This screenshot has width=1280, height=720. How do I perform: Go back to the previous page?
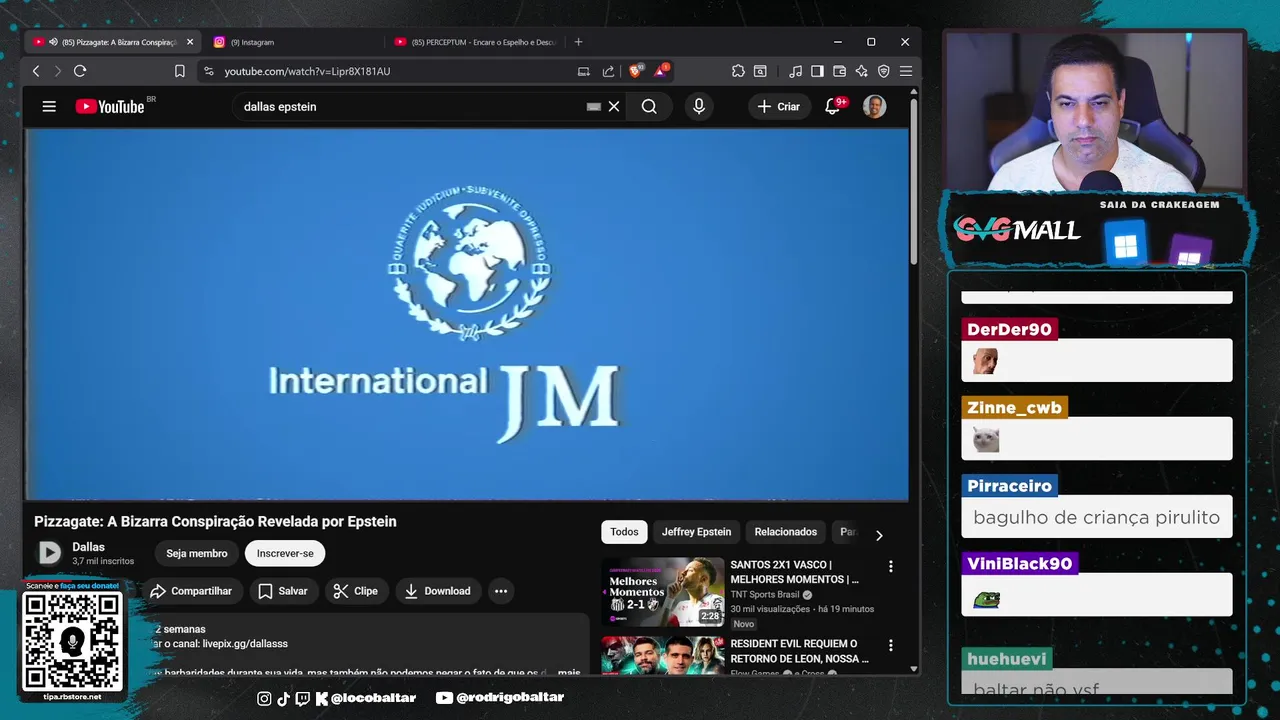[36, 71]
